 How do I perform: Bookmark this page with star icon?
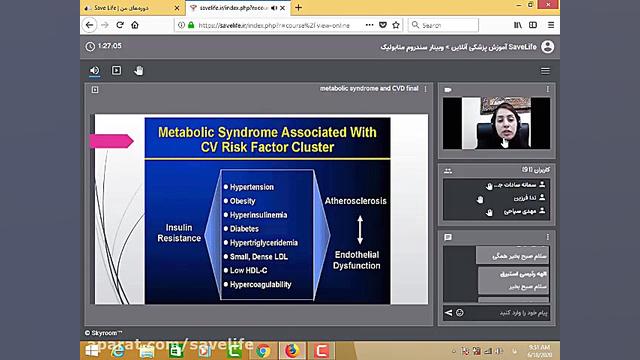tap(396, 25)
